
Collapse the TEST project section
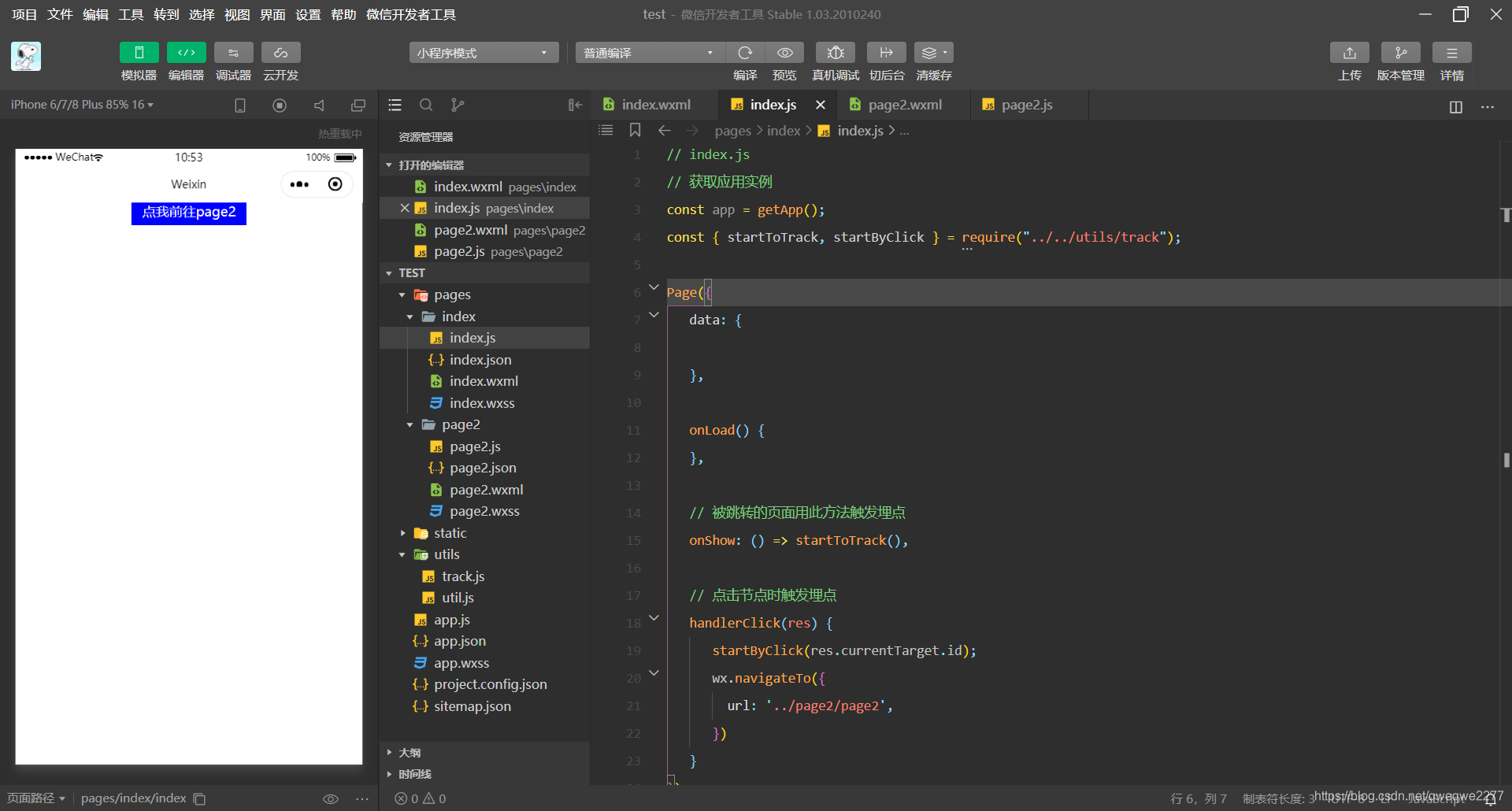484,273
